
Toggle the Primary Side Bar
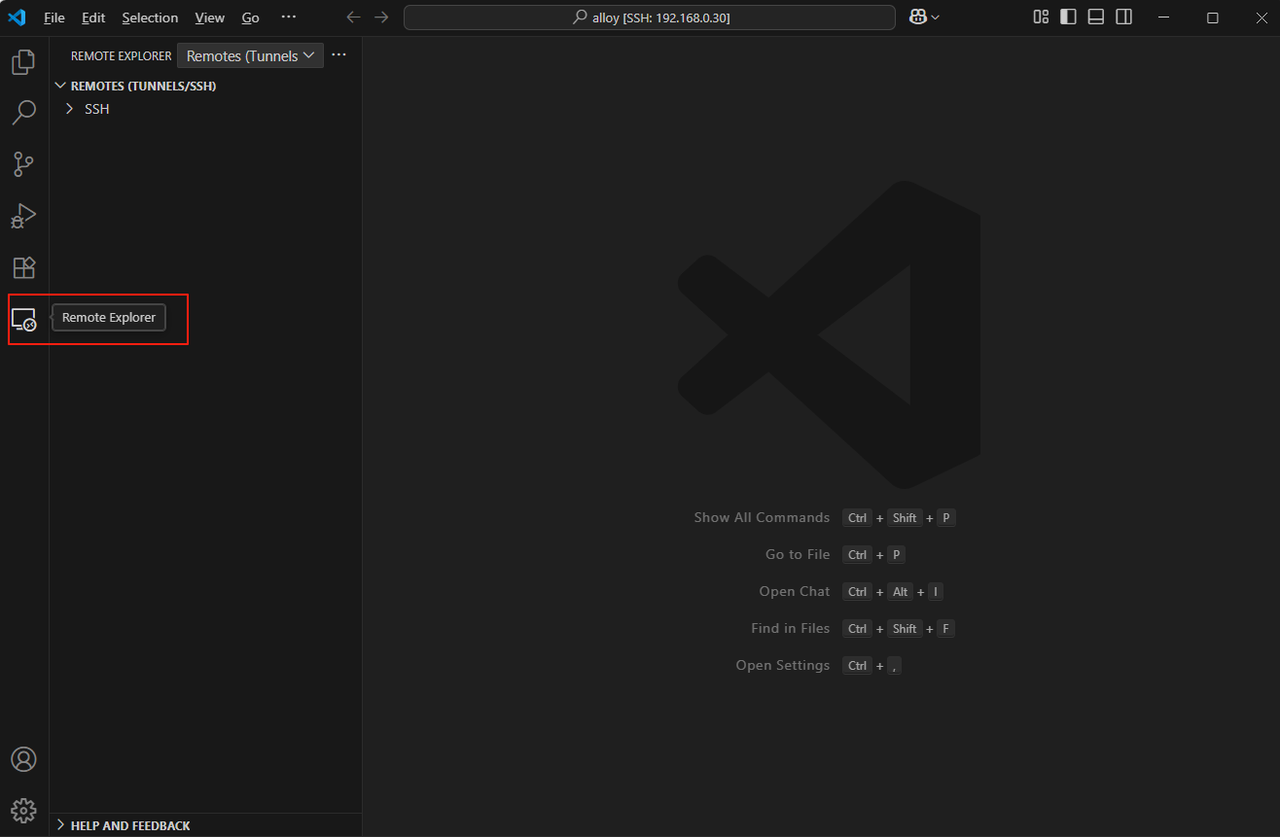click(1068, 17)
